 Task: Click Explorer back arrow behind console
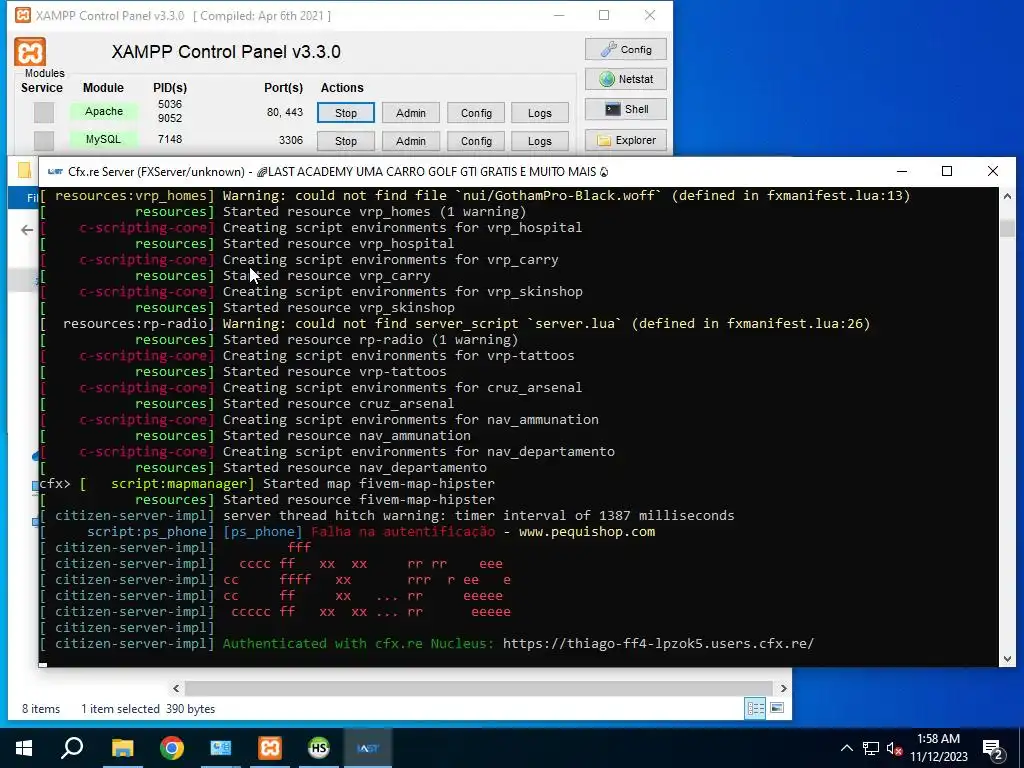[x=27, y=230]
